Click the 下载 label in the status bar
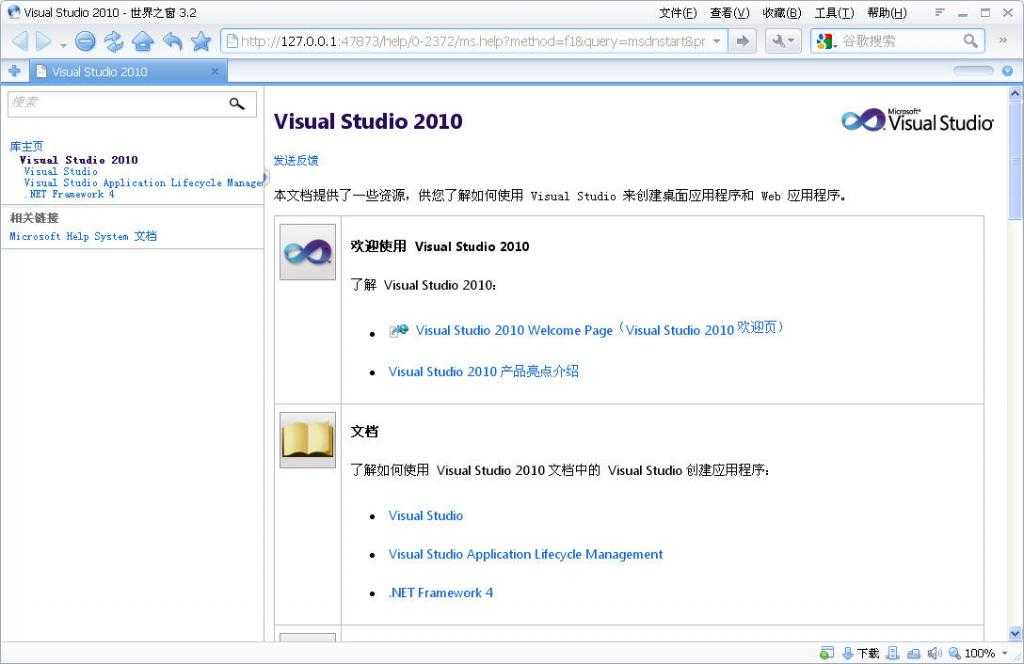 tap(868, 653)
